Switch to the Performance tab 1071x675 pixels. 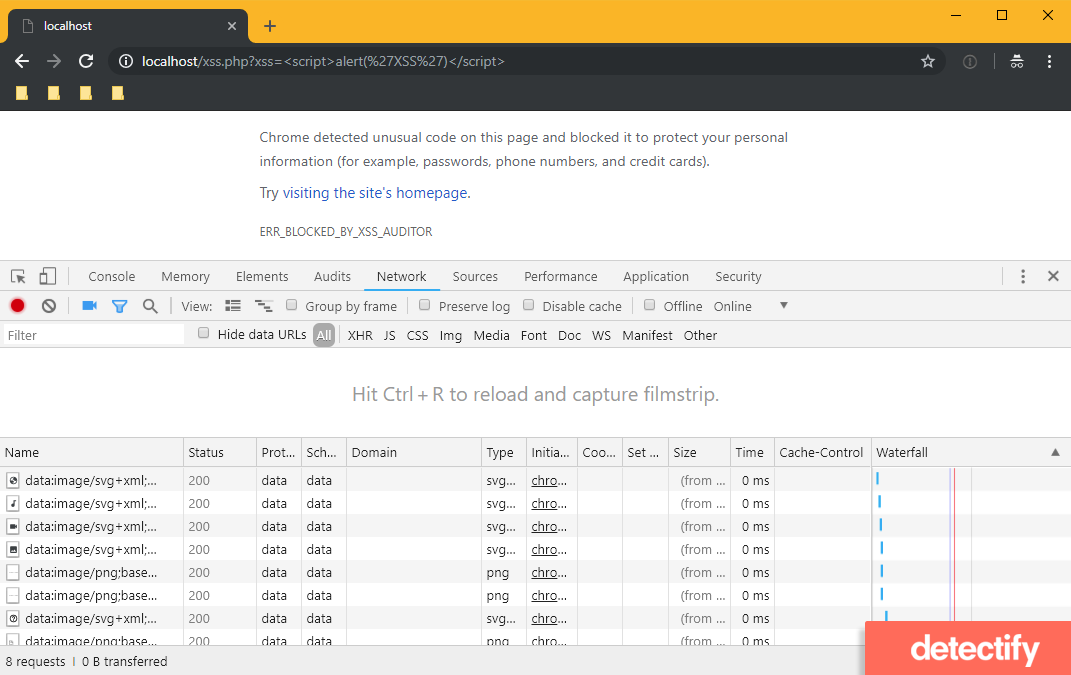[x=561, y=277]
